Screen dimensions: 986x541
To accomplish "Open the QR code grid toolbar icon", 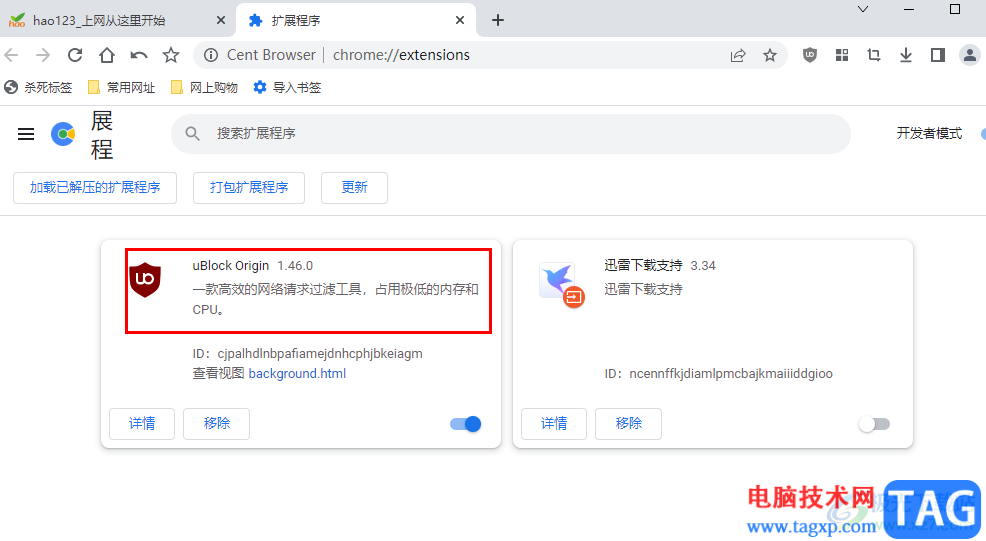I will pyautogui.click(x=842, y=55).
